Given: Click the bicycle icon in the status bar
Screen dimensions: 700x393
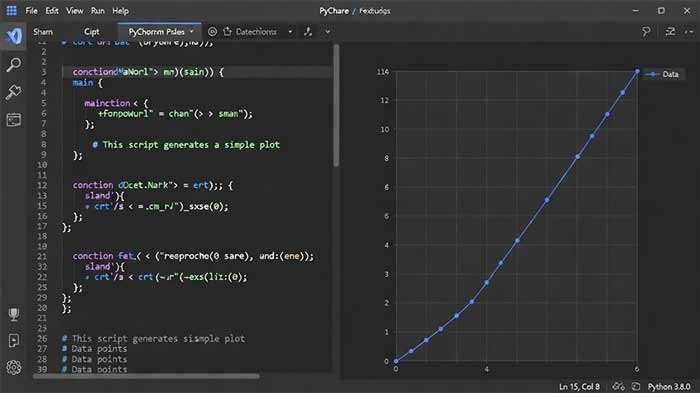Looking at the screenshot, I should 618,386.
